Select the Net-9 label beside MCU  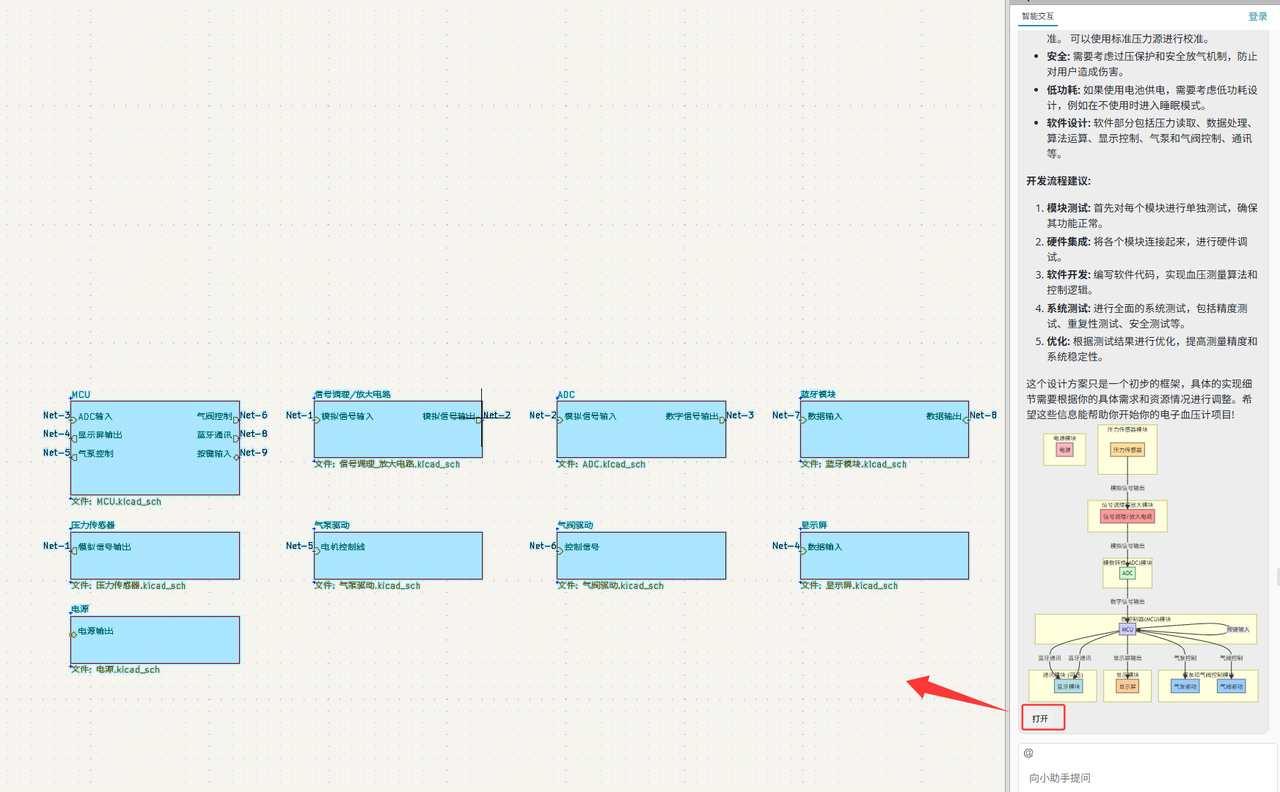coord(254,453)
